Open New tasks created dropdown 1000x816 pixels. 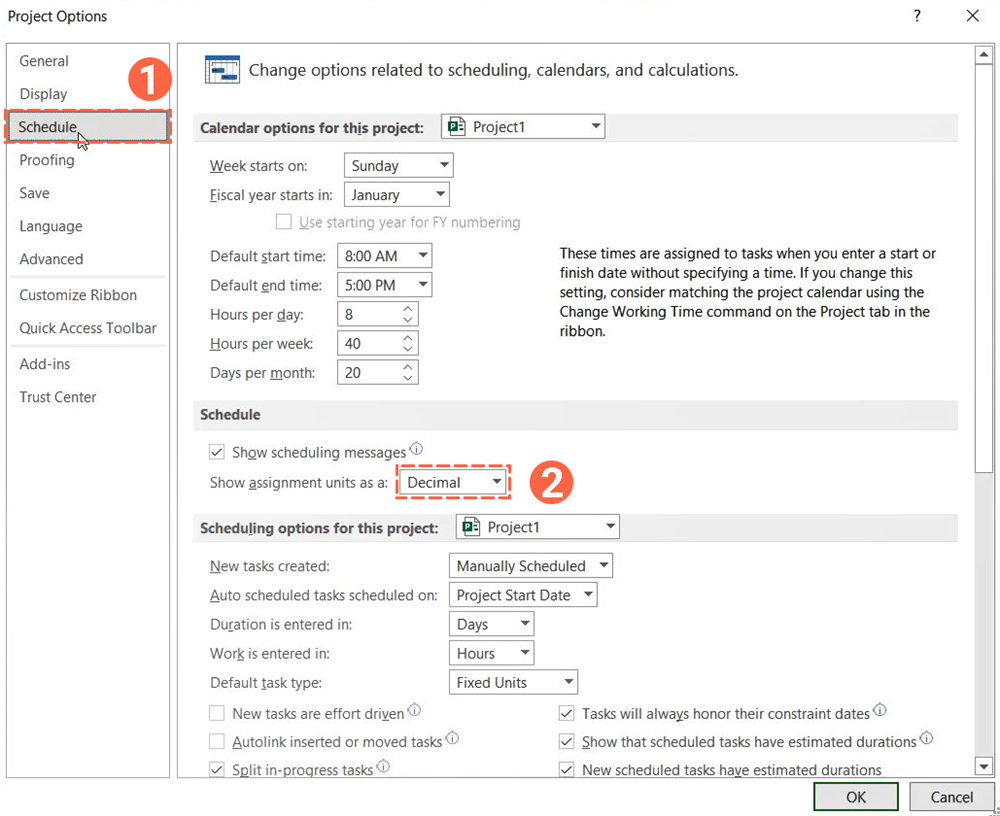click(531, 566)
